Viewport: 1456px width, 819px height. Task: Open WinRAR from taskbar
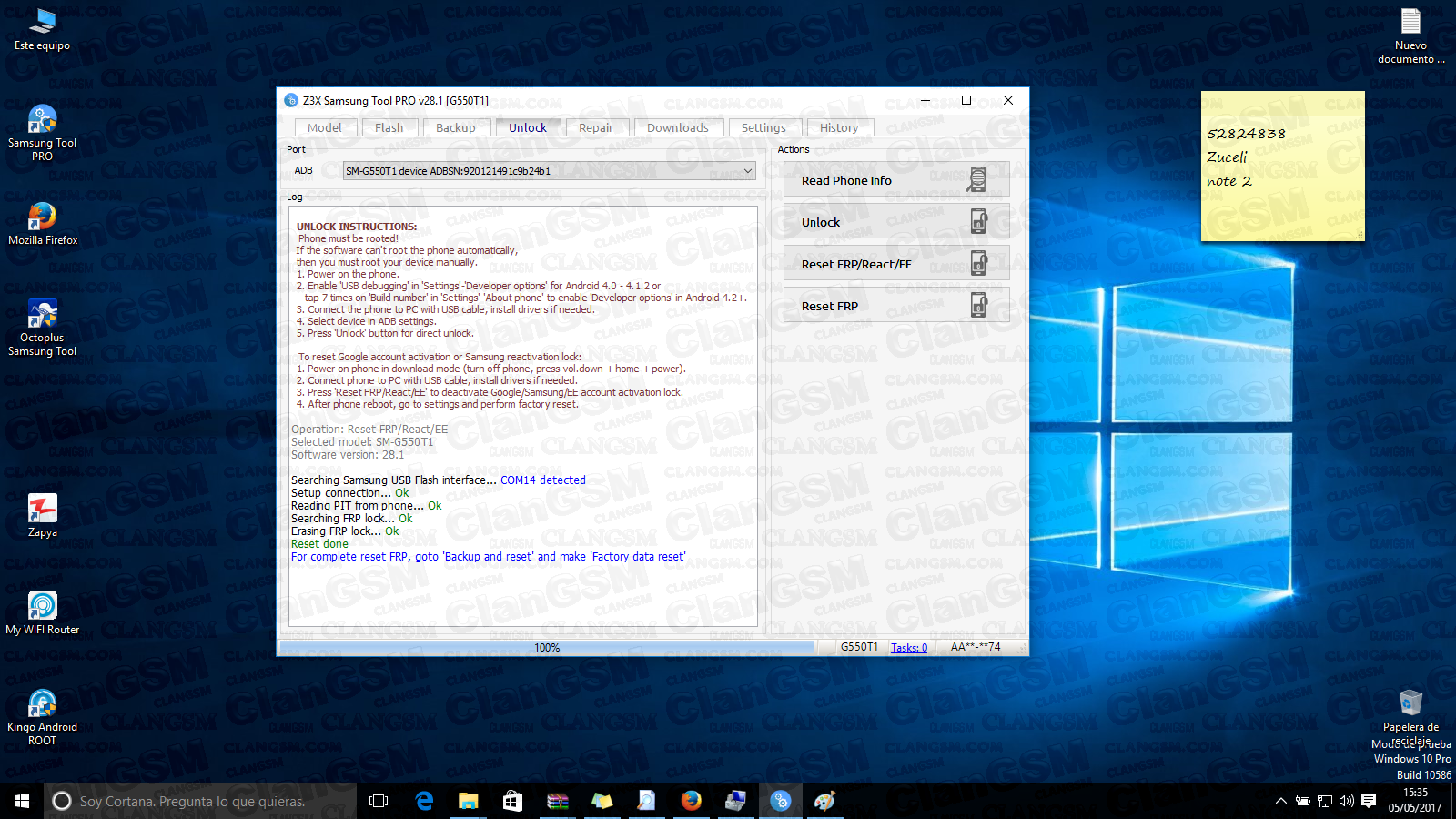[557, 801]
